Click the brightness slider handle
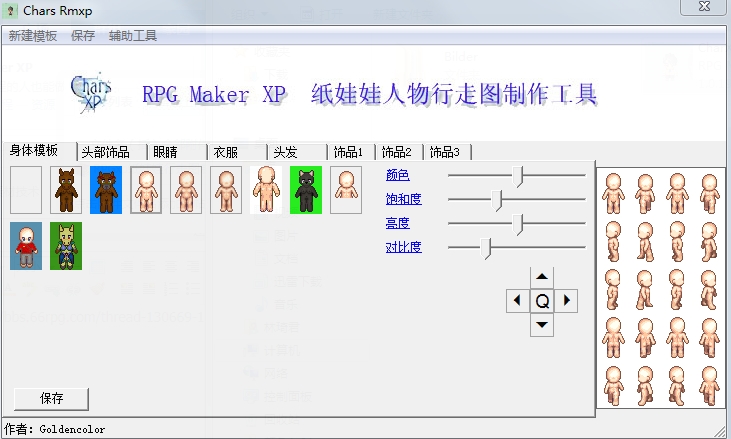Viewport: 731px width, 439px height. coord(517,225)
